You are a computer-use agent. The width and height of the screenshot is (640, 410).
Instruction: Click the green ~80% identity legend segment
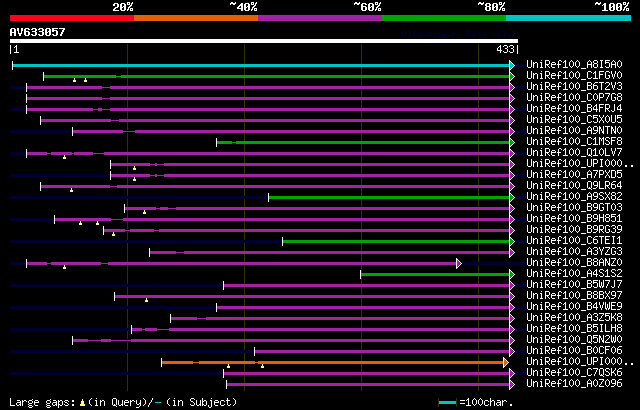pos(444,18)
